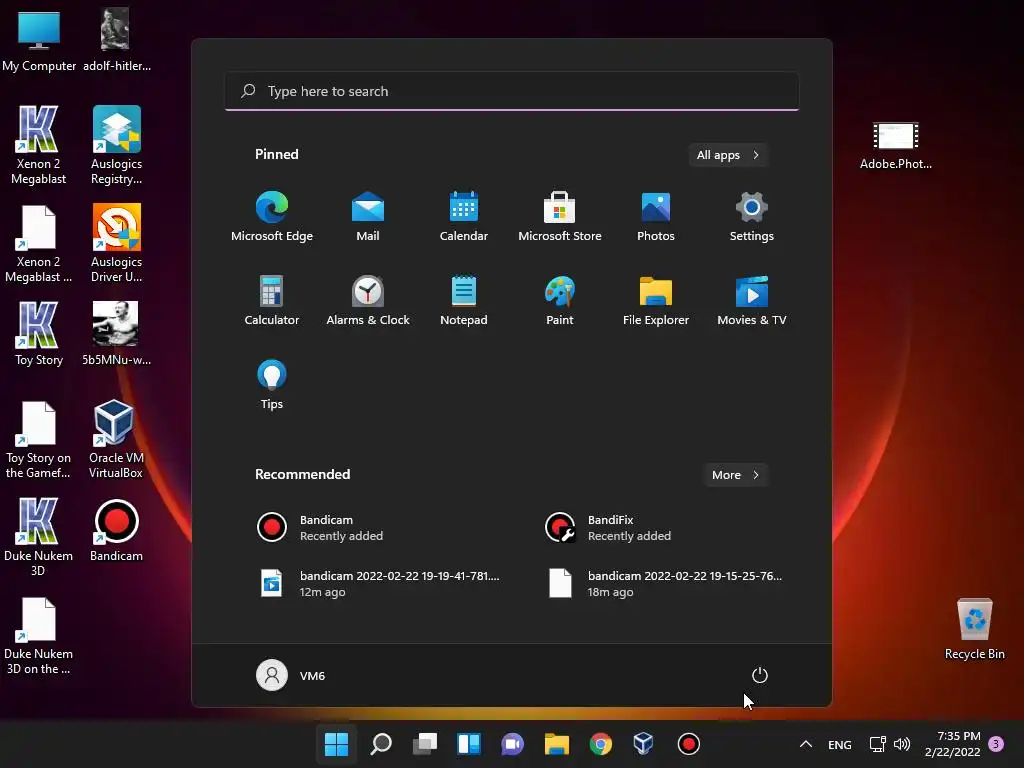
Task: Select Adobe.Phot... video file on desktop
Action: coord(895,145)
